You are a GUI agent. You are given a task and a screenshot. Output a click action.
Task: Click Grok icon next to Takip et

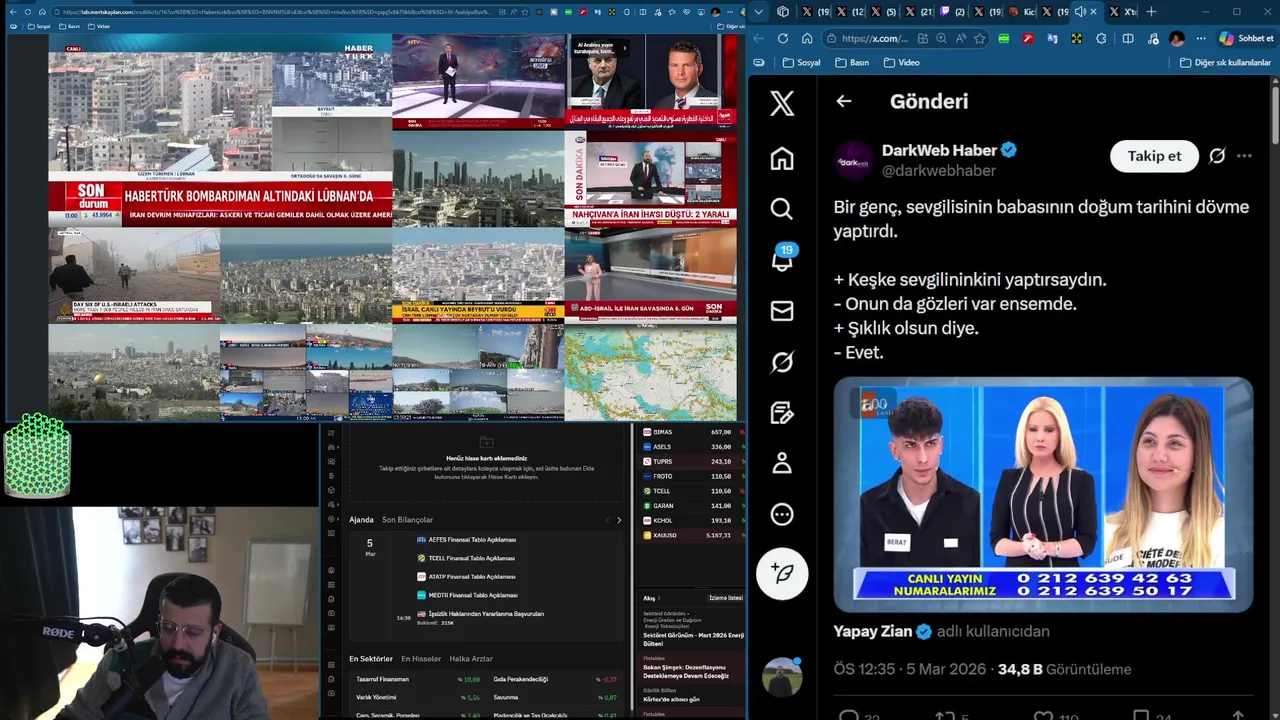pyautogui.click(x=1217, y=156)
